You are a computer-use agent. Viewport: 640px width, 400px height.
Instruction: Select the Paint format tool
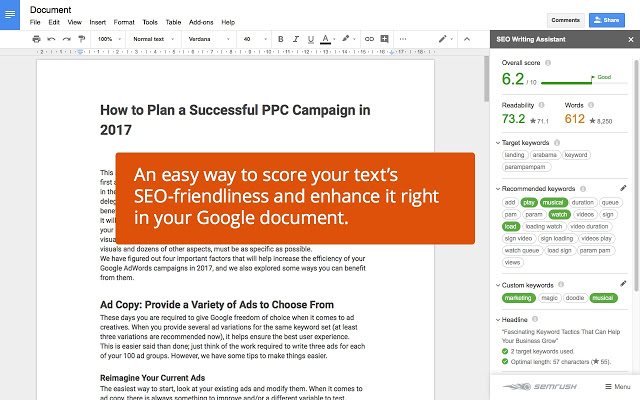coord(82,39)
